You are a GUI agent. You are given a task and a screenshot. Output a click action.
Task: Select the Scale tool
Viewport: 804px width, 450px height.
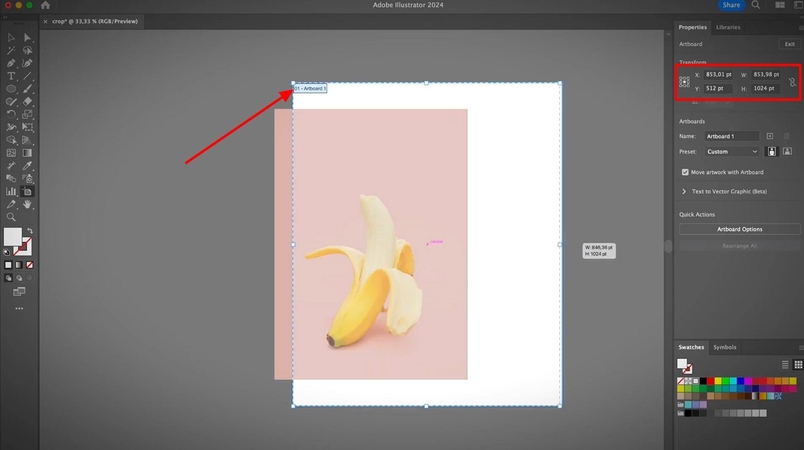(27, 114)
